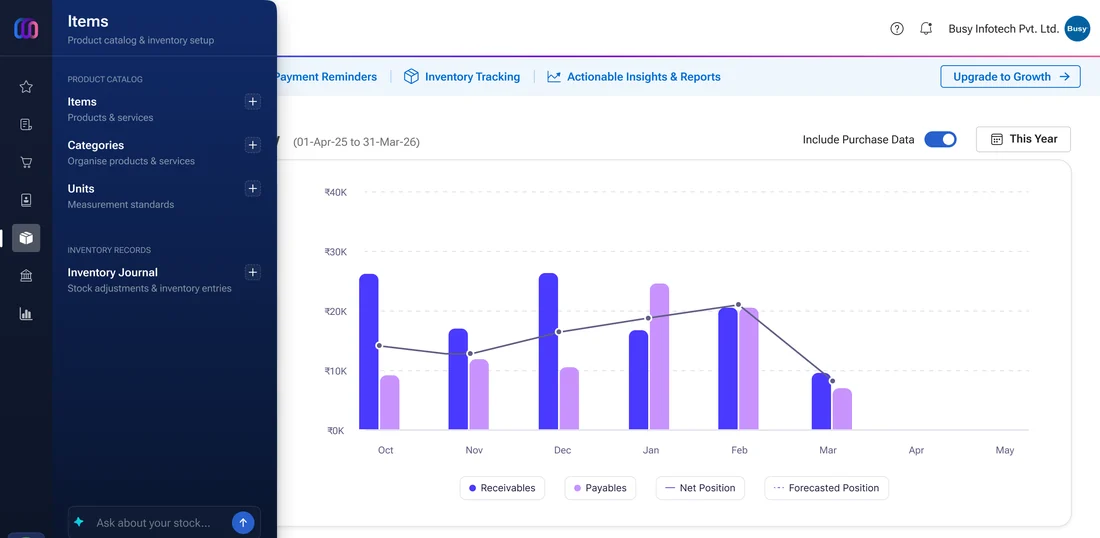Select the inventory box icon in sidebar
Viewport: 1100px width, 538px height.
point(26,238)
